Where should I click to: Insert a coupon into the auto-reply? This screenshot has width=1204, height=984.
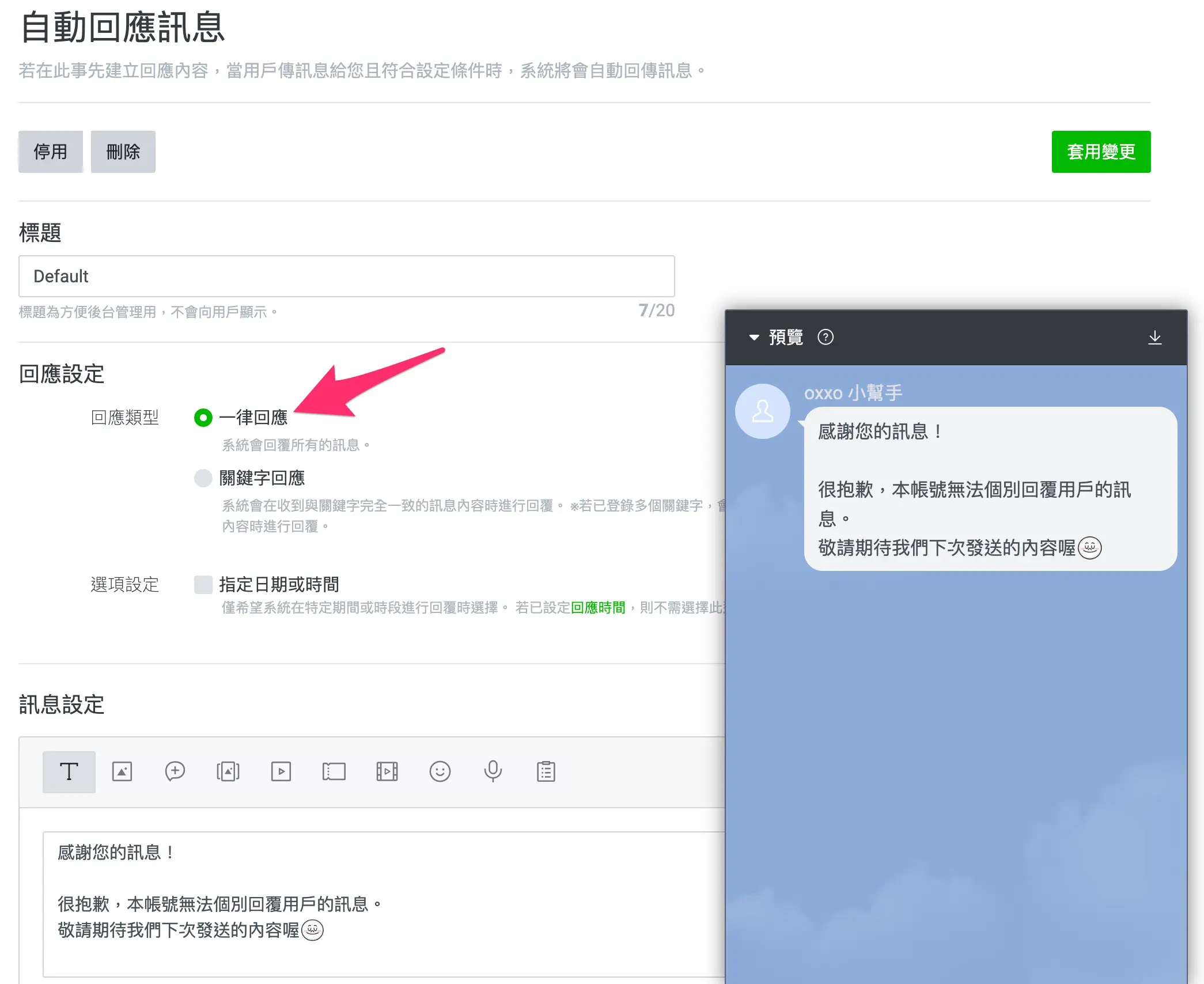coord(334,772)
